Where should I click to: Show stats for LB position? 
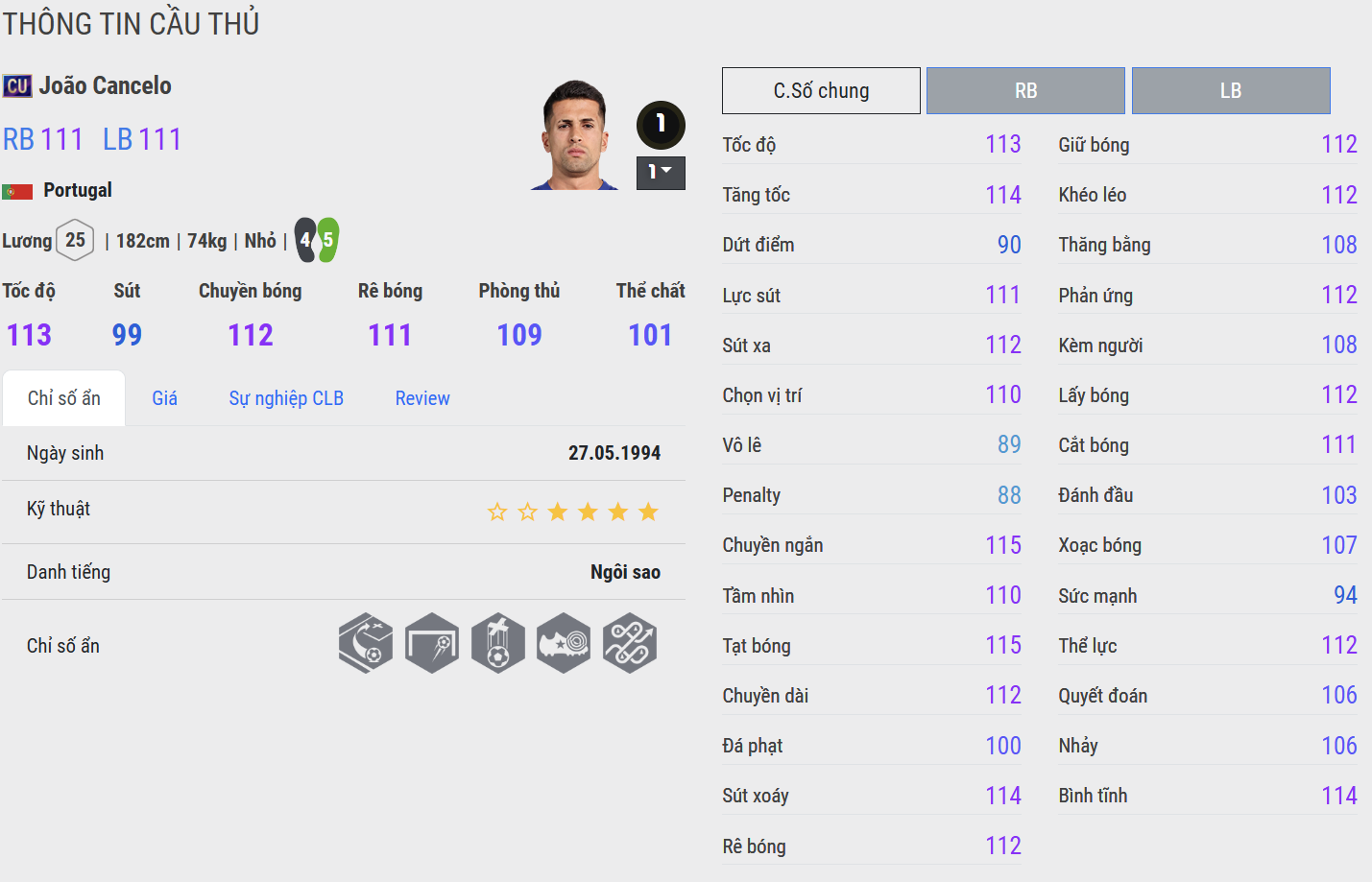1231,91
